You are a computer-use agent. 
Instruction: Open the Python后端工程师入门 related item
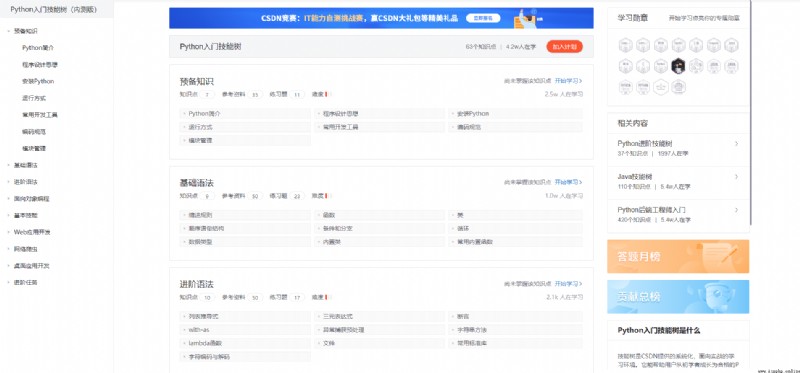[678, 215]
